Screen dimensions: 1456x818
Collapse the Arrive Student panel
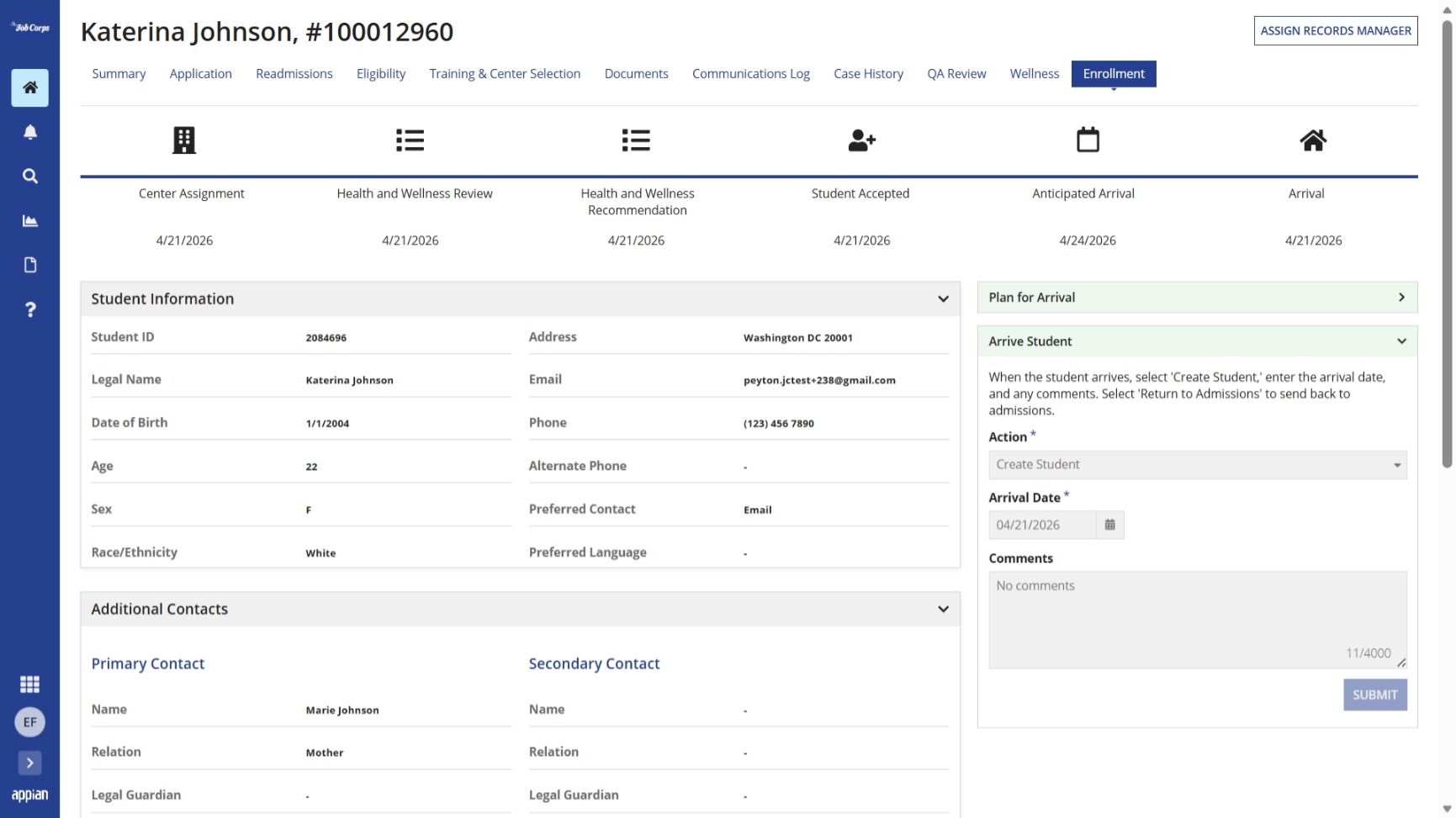pyautogui.click(x=1197, y=341)
